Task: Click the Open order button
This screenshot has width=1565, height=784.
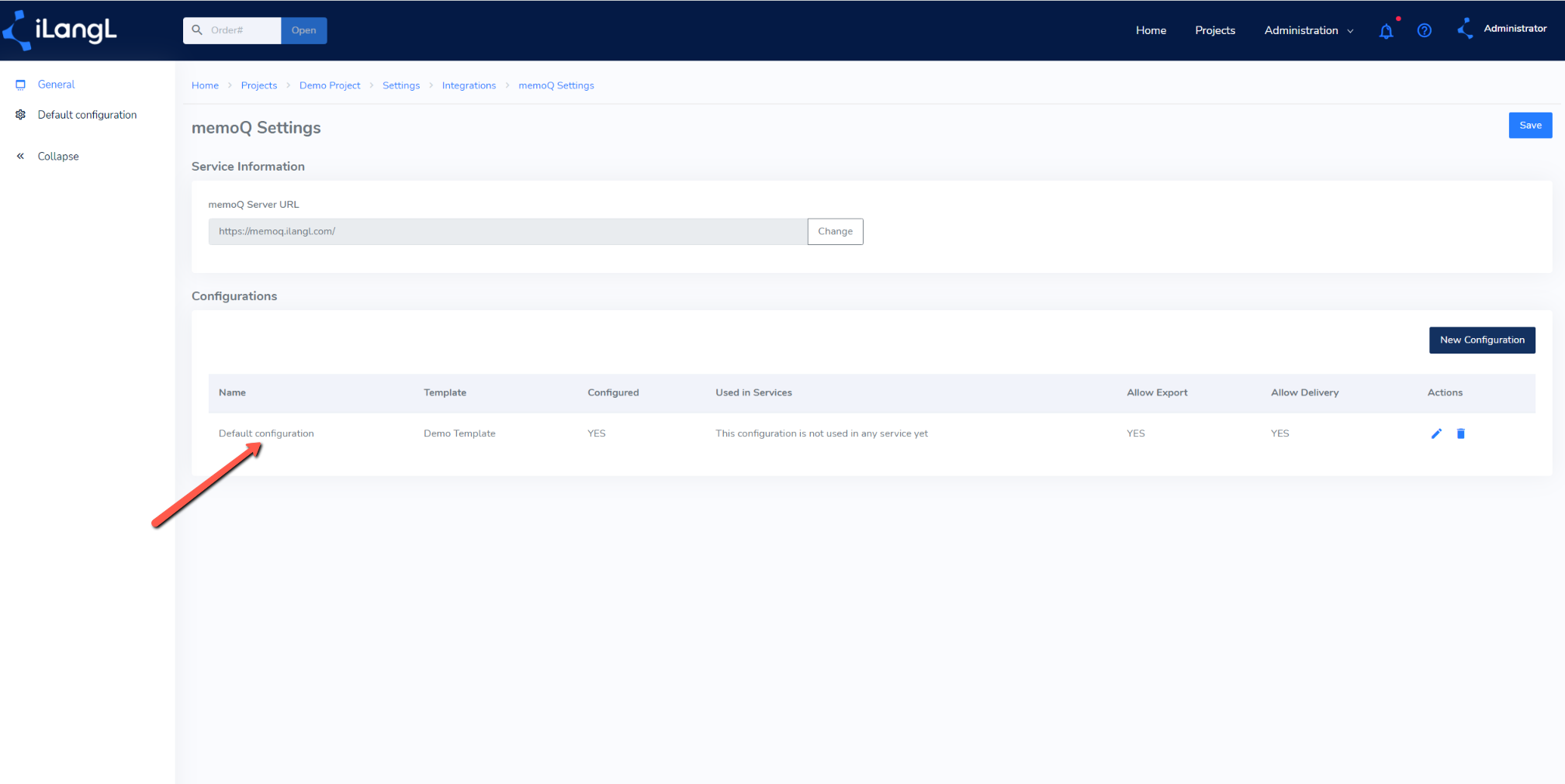Action: [303, 30]
